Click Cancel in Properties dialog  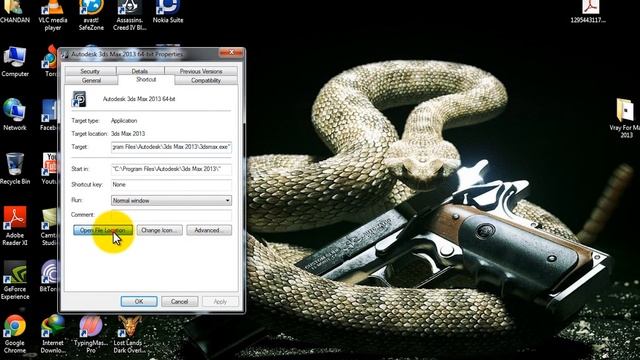[180, 302]
